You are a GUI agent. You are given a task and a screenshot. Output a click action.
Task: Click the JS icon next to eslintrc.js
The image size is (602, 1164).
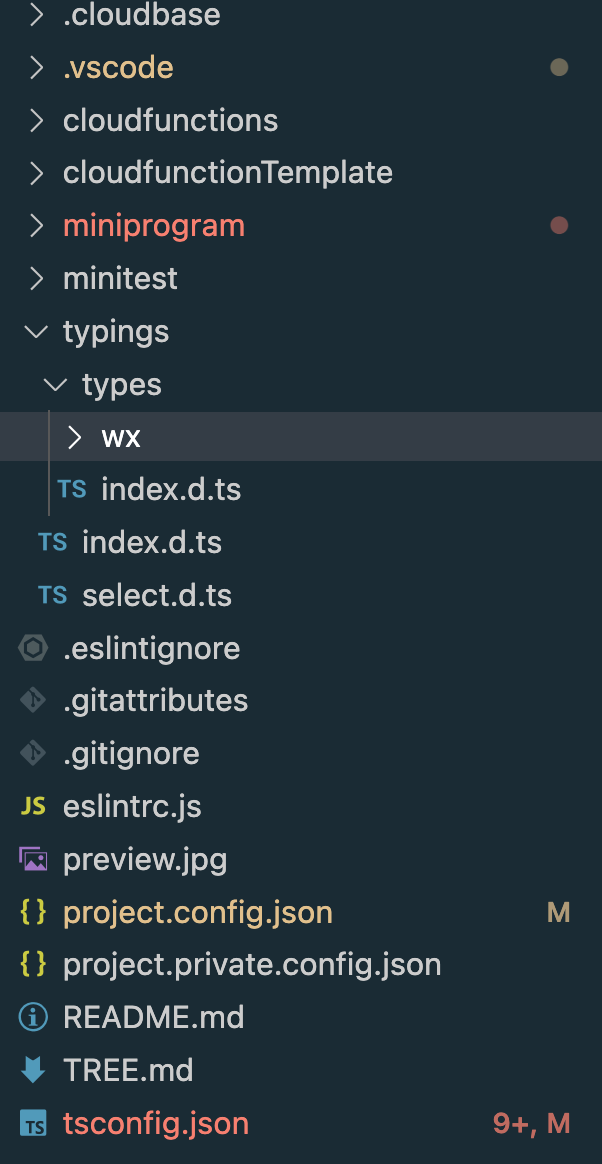[x=33, y=806]
